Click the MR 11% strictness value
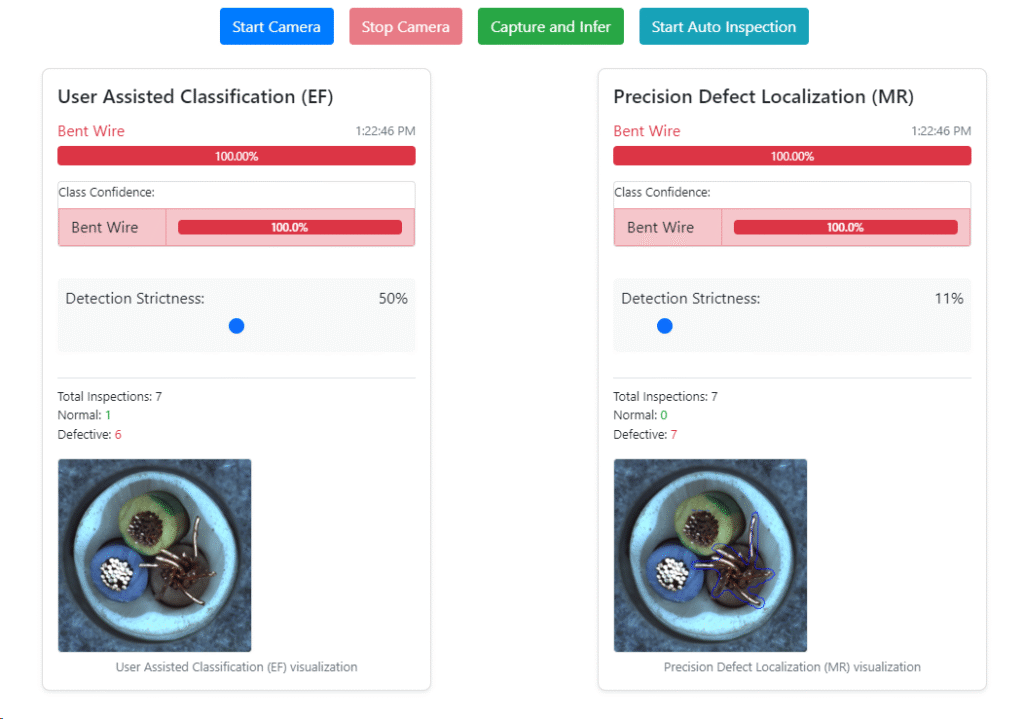Screen dimensions: 1024x719 (x=949, y=299)
